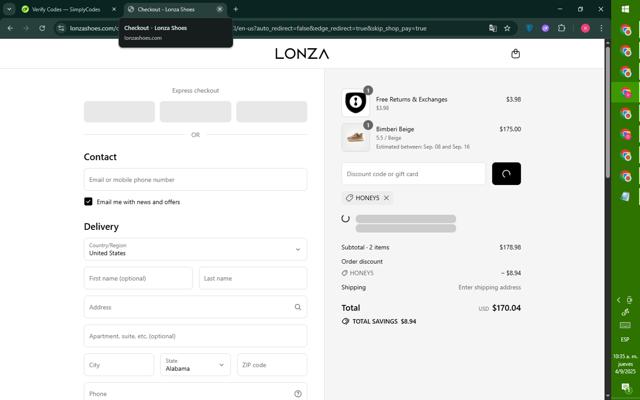Open the Windows Start button
640x400 pixels.
pos(626,9)
